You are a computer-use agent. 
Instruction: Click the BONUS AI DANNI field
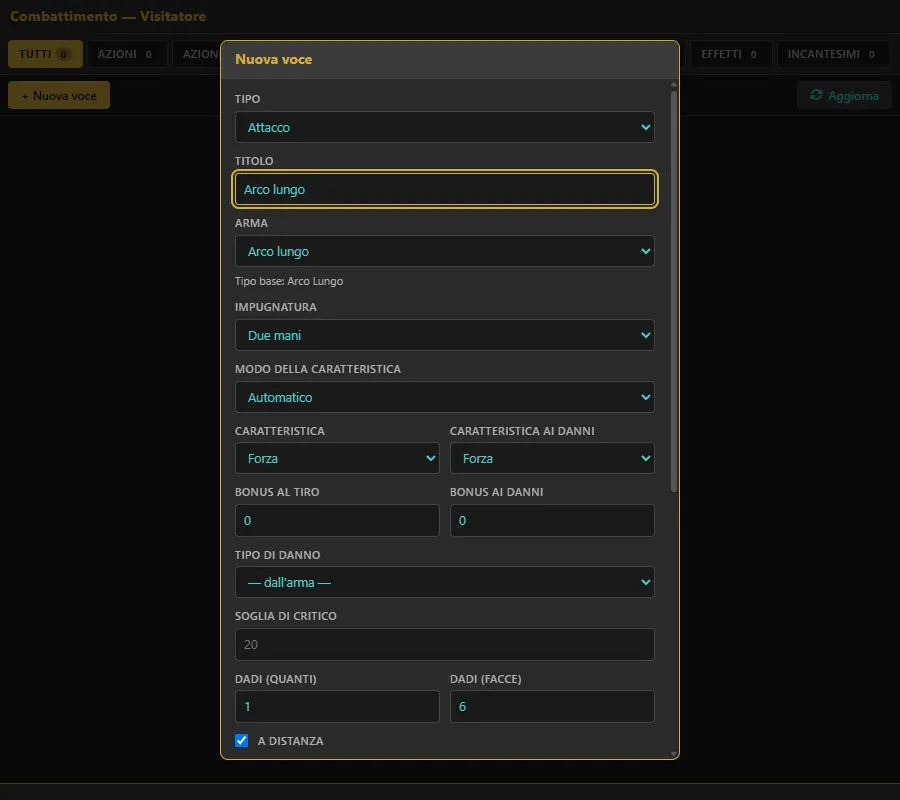(x=552, y=521)
